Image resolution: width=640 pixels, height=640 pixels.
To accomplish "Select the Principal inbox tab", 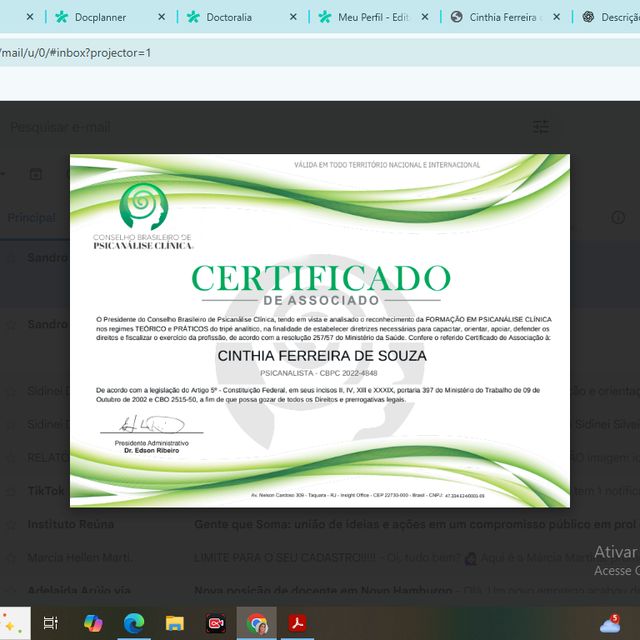I will (x=32, y=218).
